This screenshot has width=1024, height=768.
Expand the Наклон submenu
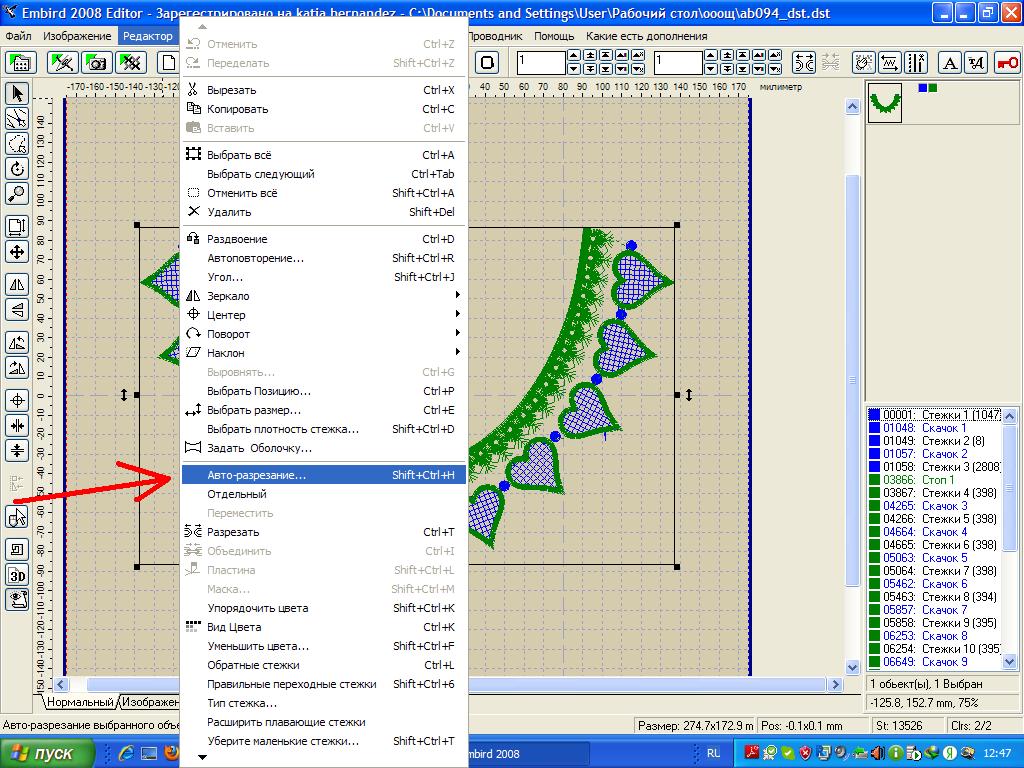click(x=320, y=353)
